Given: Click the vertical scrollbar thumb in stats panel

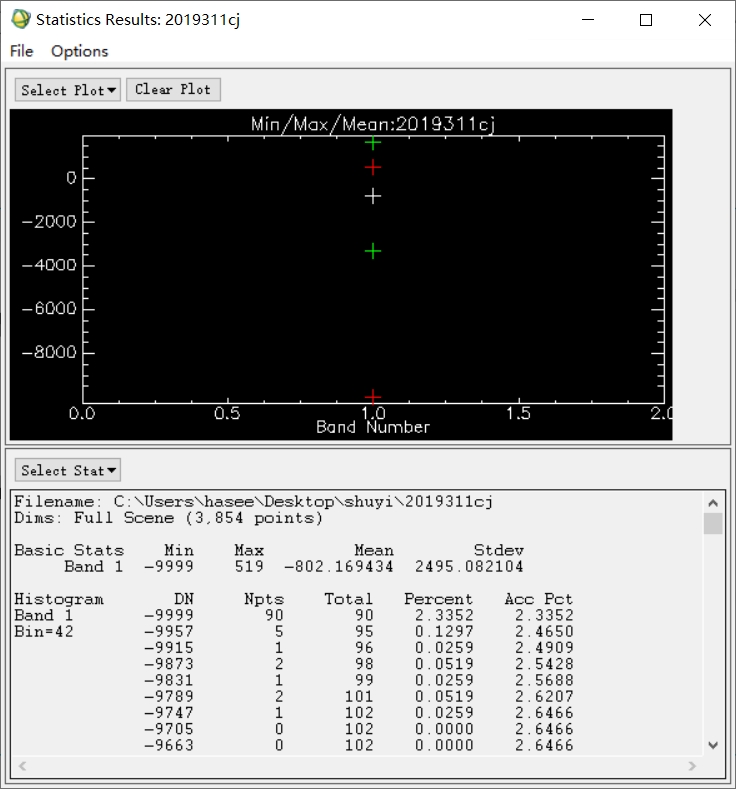Looking at the screenshot, I should (x=713, y=523).
